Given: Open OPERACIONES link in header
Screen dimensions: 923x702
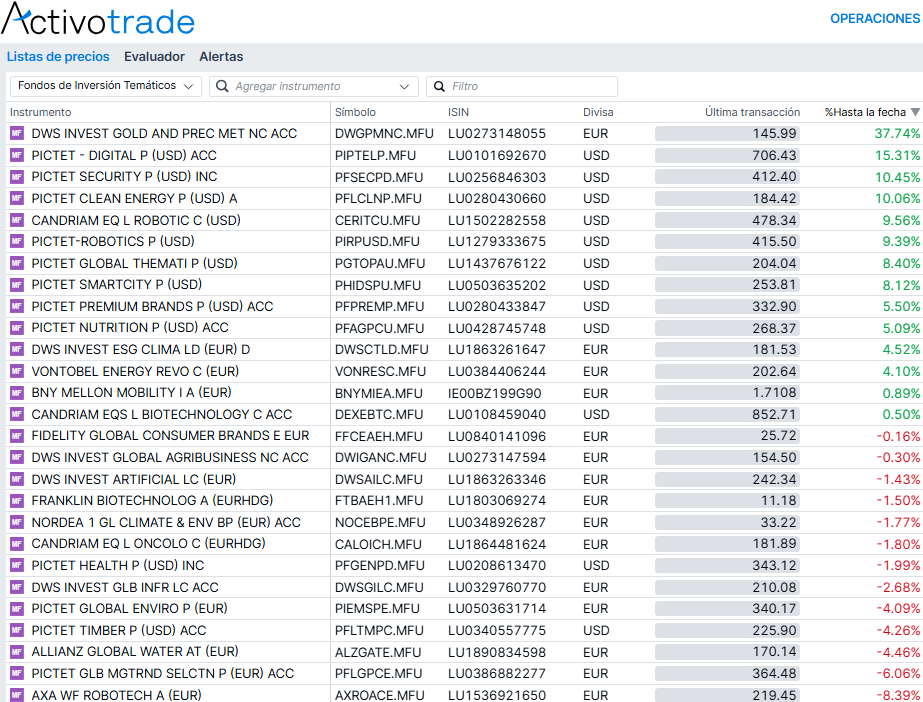Looking at the screenshot, I should [x=875, y=19].
